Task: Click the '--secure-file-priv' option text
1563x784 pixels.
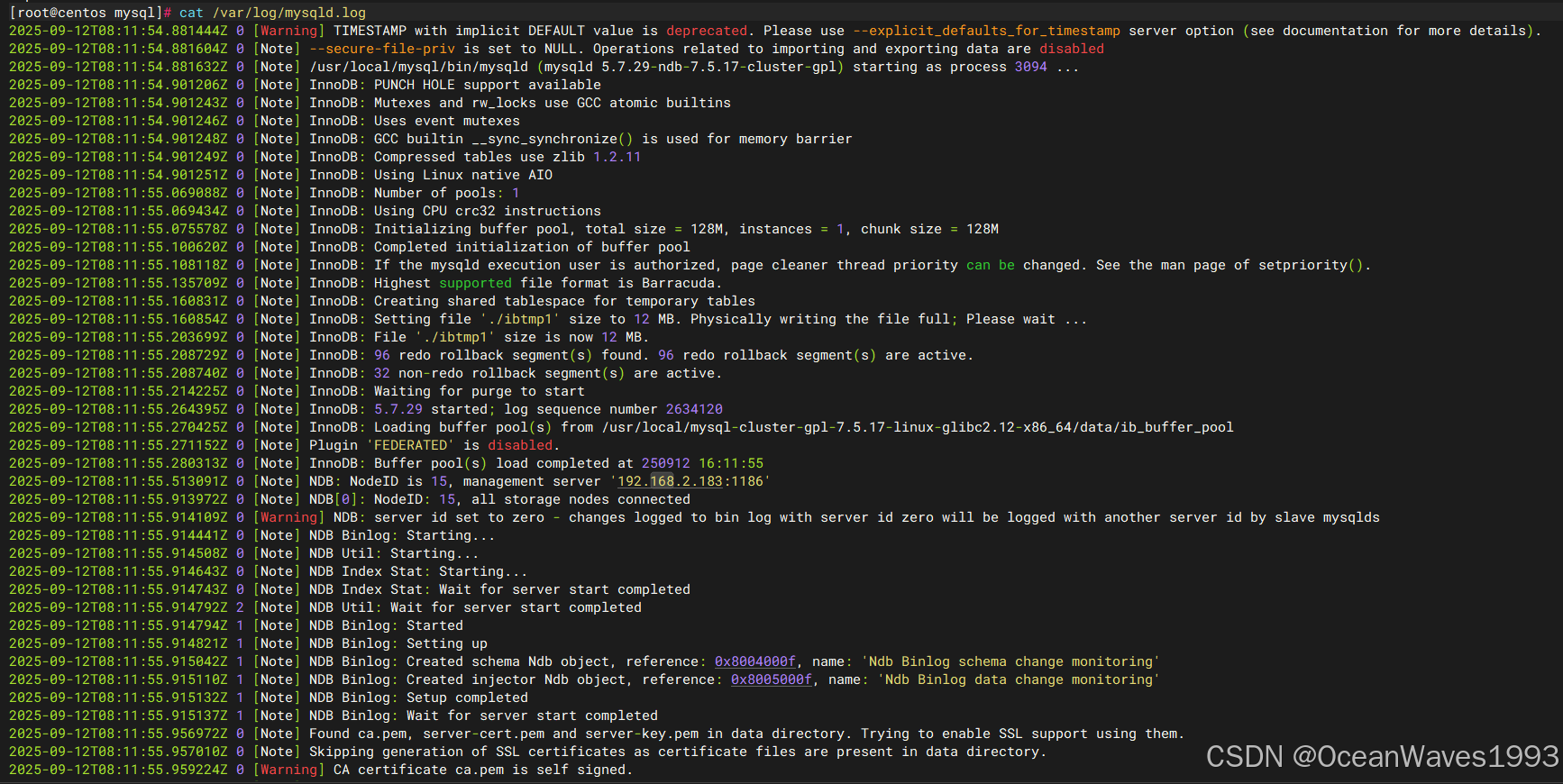Action: 382,49
